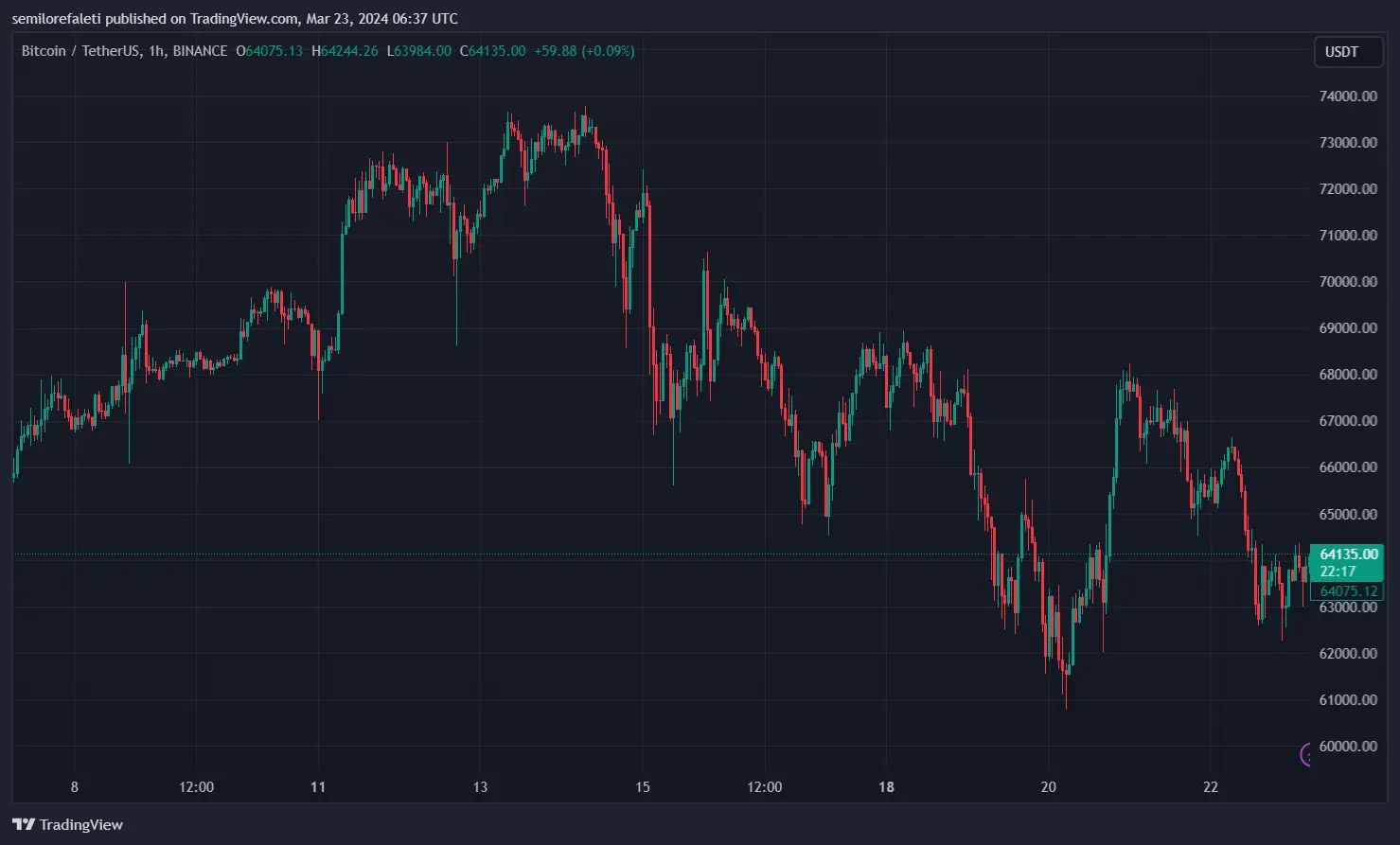Select the green 64135.00 price tag
The height and width of the screenshot is (845, 1400).
point(1348,555)
